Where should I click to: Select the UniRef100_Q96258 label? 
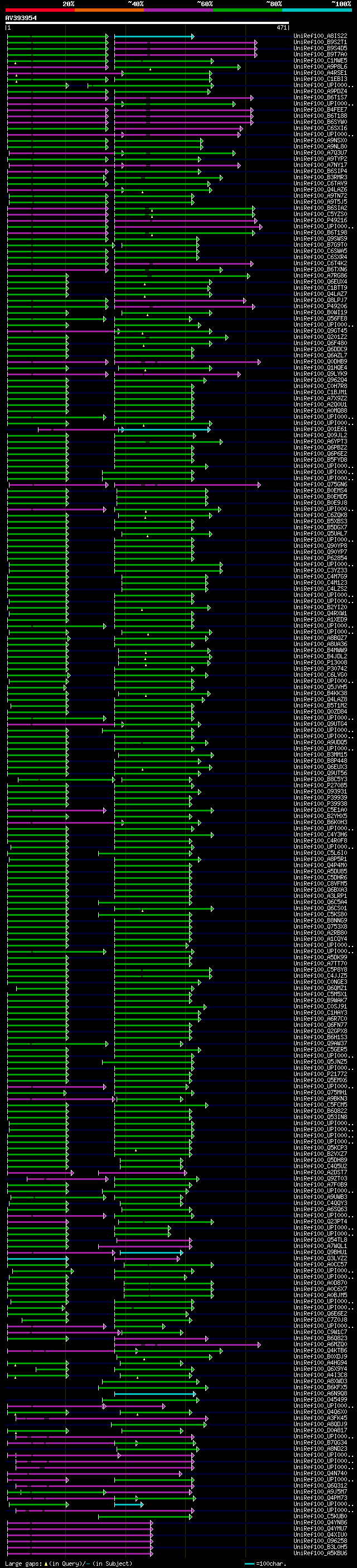[x=321, y=1541]
